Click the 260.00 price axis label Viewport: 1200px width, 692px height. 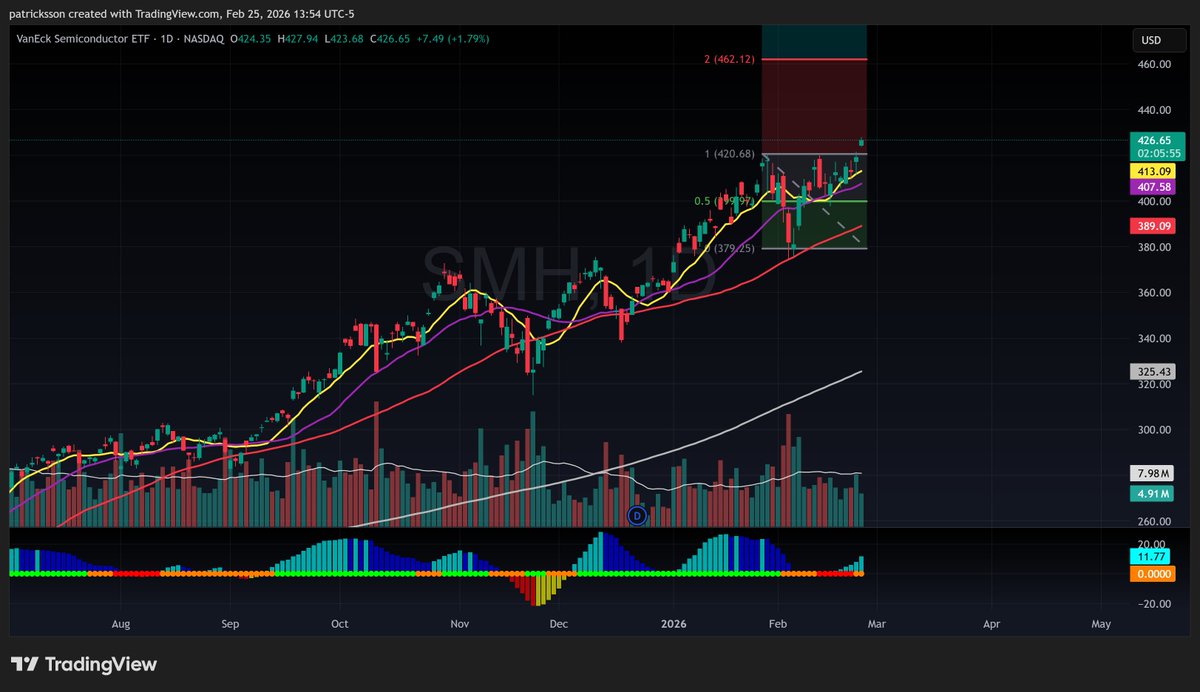[1155, 522]
